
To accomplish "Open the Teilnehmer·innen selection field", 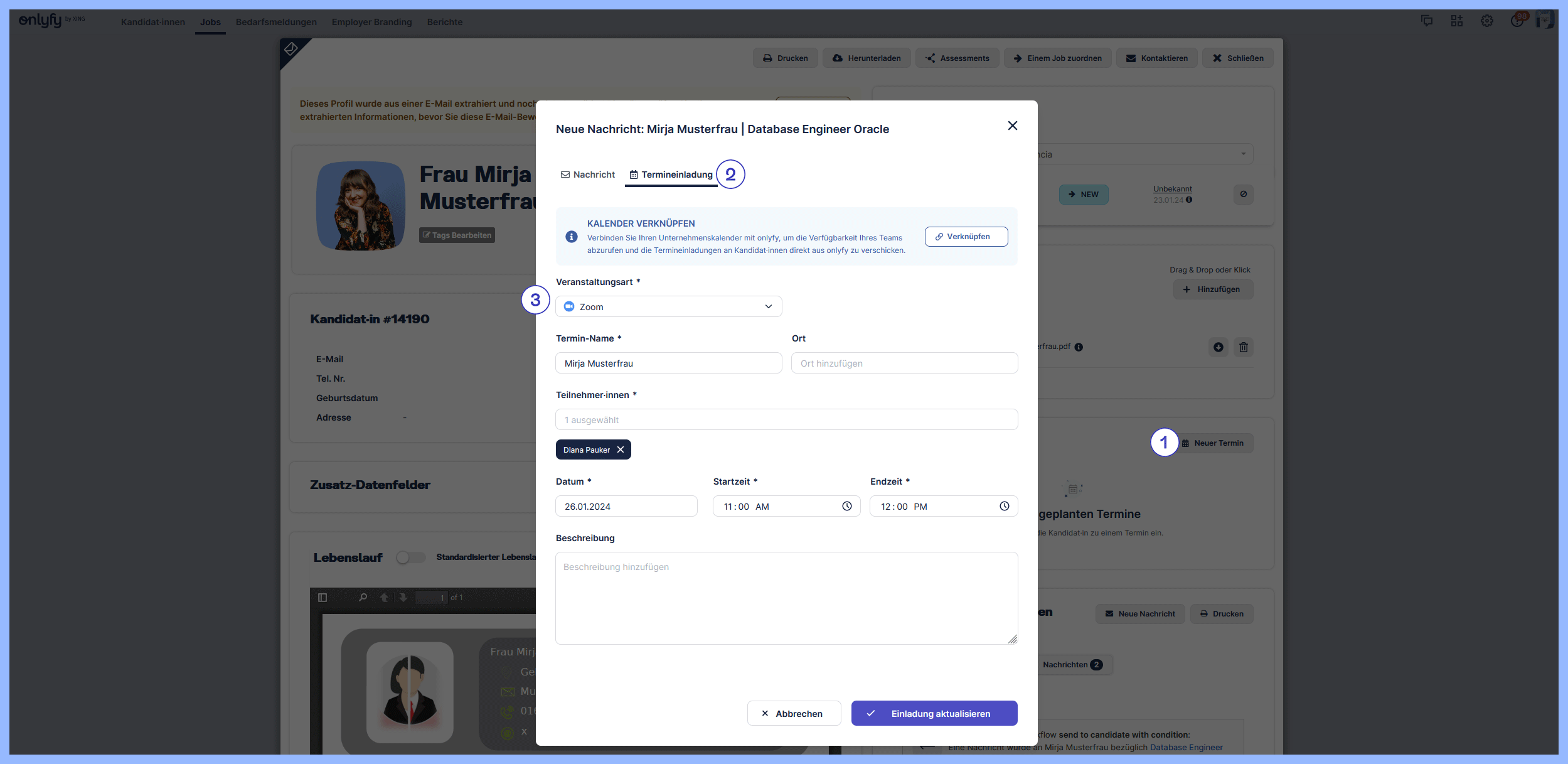I will pos(786,419).
